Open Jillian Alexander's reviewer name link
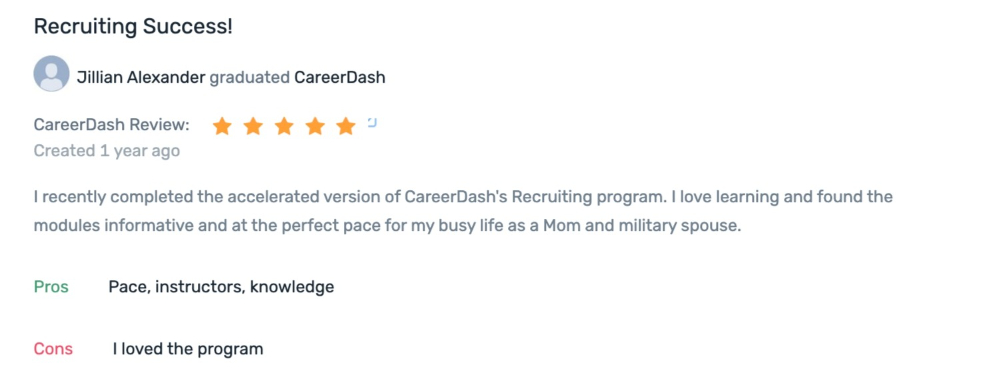 [x=141, y=78]
